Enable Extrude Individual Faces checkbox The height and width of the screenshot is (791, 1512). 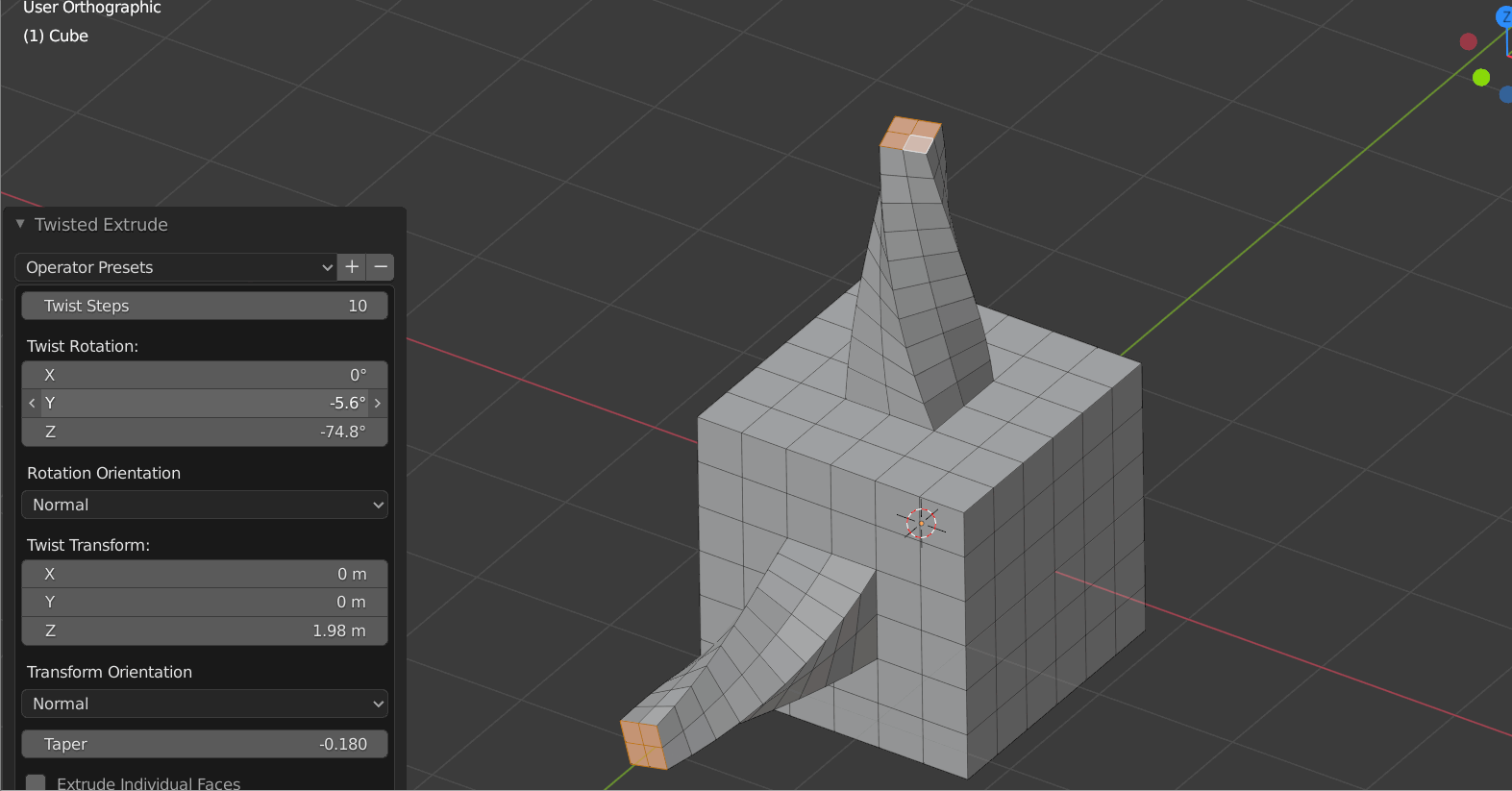(36, 782)
